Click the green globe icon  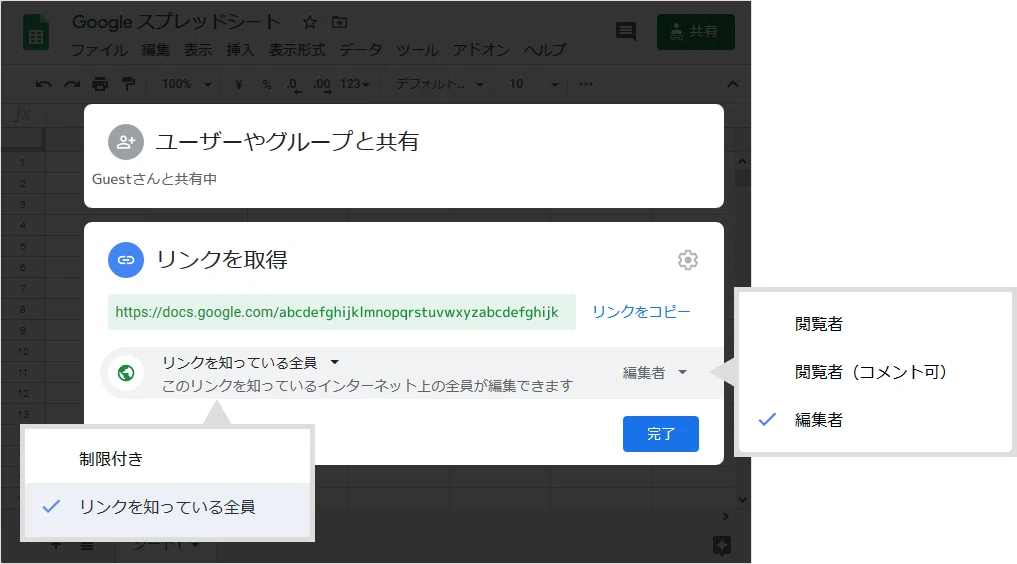(126, 373)
